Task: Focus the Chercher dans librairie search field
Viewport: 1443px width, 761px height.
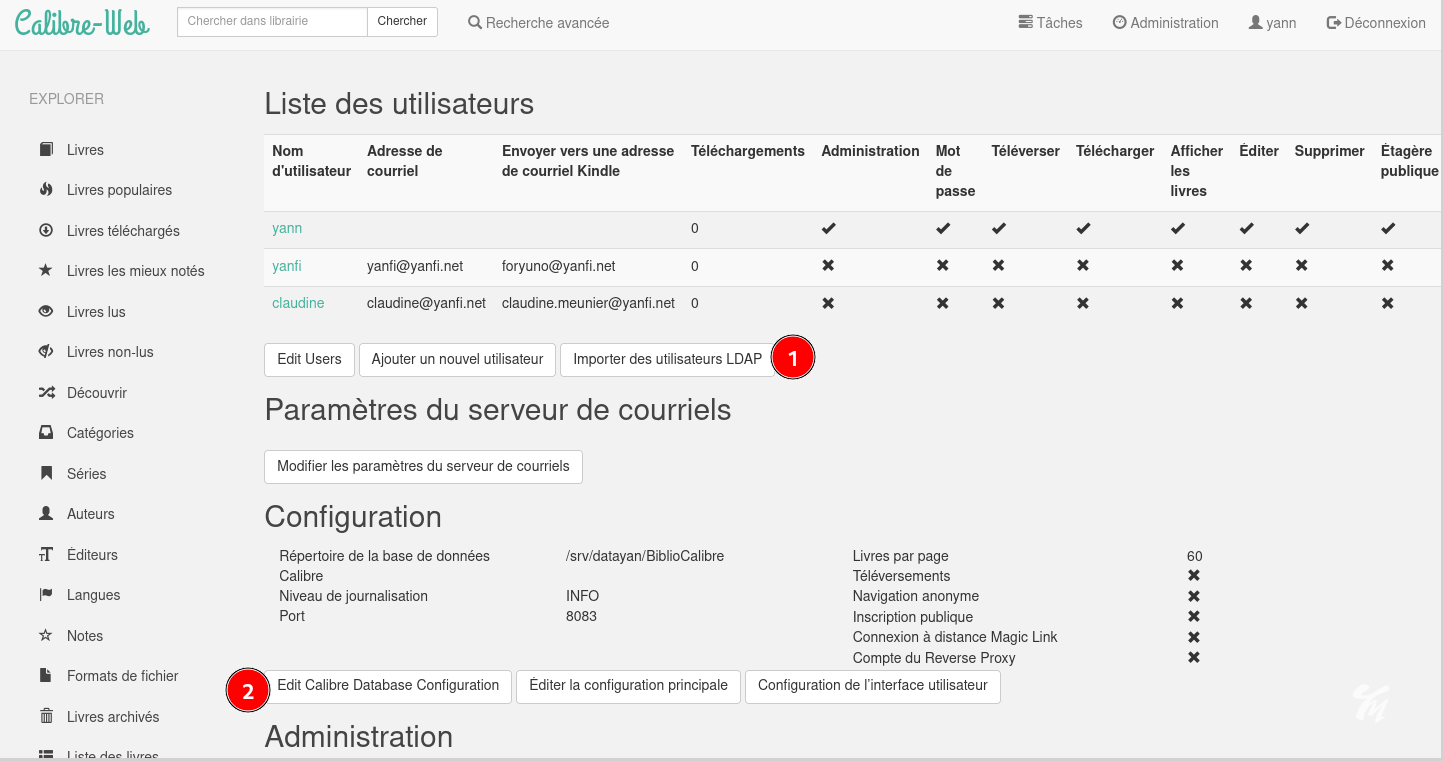Action: pyautogui.click(x=272, y=21)
